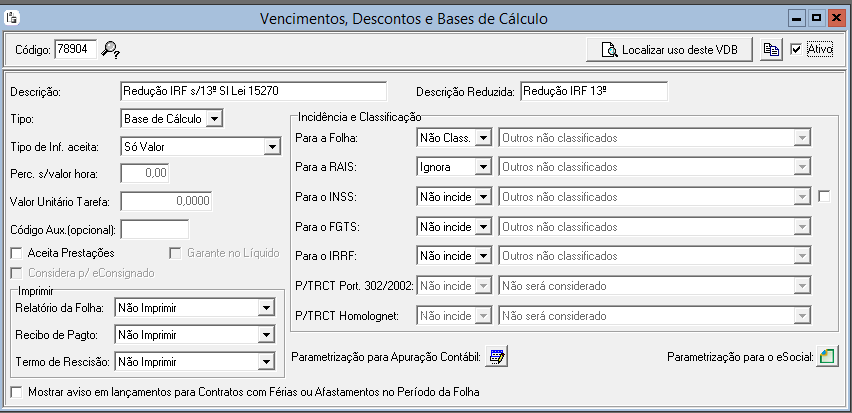Tick the checkbox beside Para o INSS row
This screenshot has width=852, height=413.
coord(823,197)
